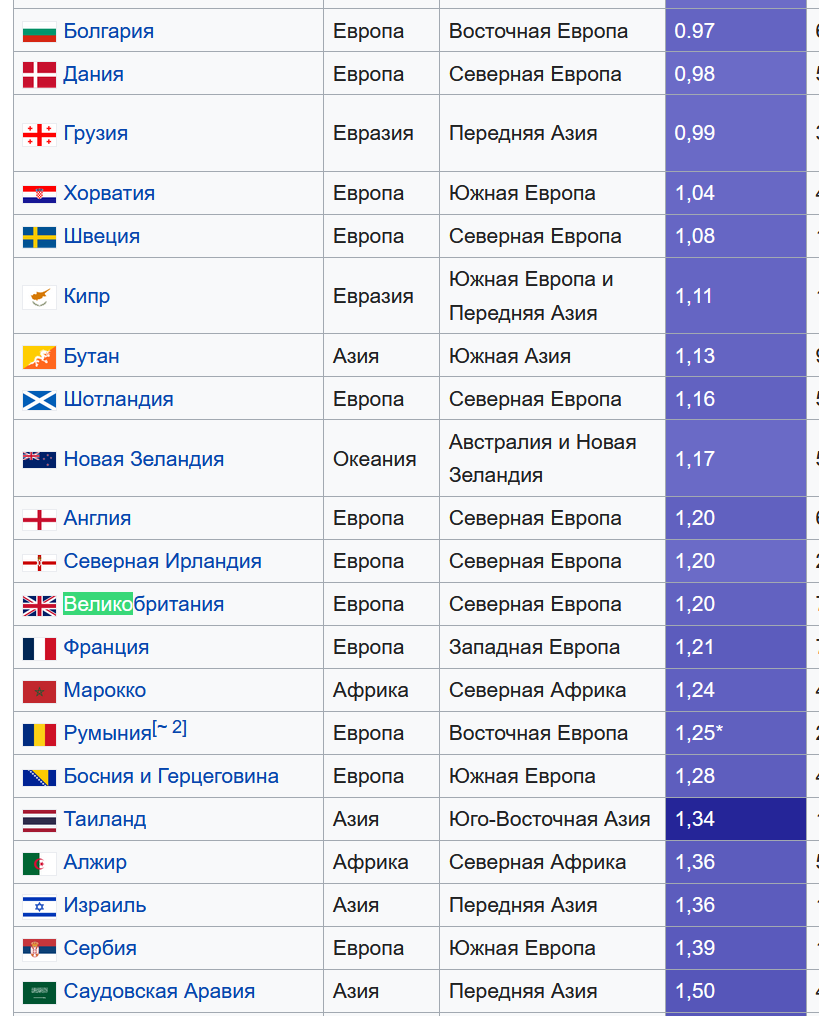Click the Bhutan flag icon
The width and height of the screenshot is (819, 1016).
[39, 357]
